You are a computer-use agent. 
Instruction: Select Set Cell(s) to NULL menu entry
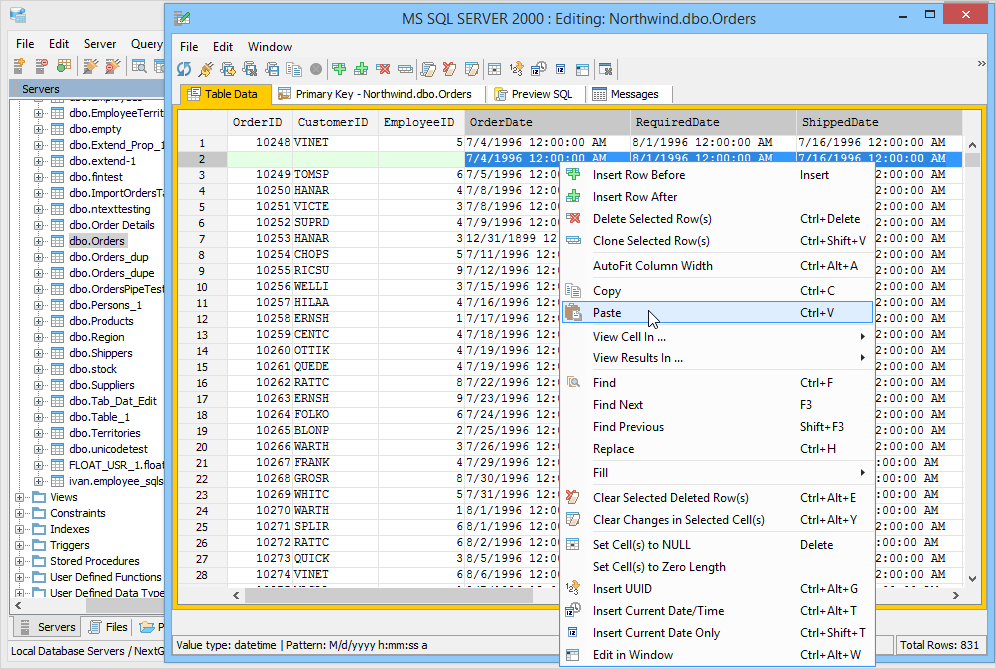point(717,545)
